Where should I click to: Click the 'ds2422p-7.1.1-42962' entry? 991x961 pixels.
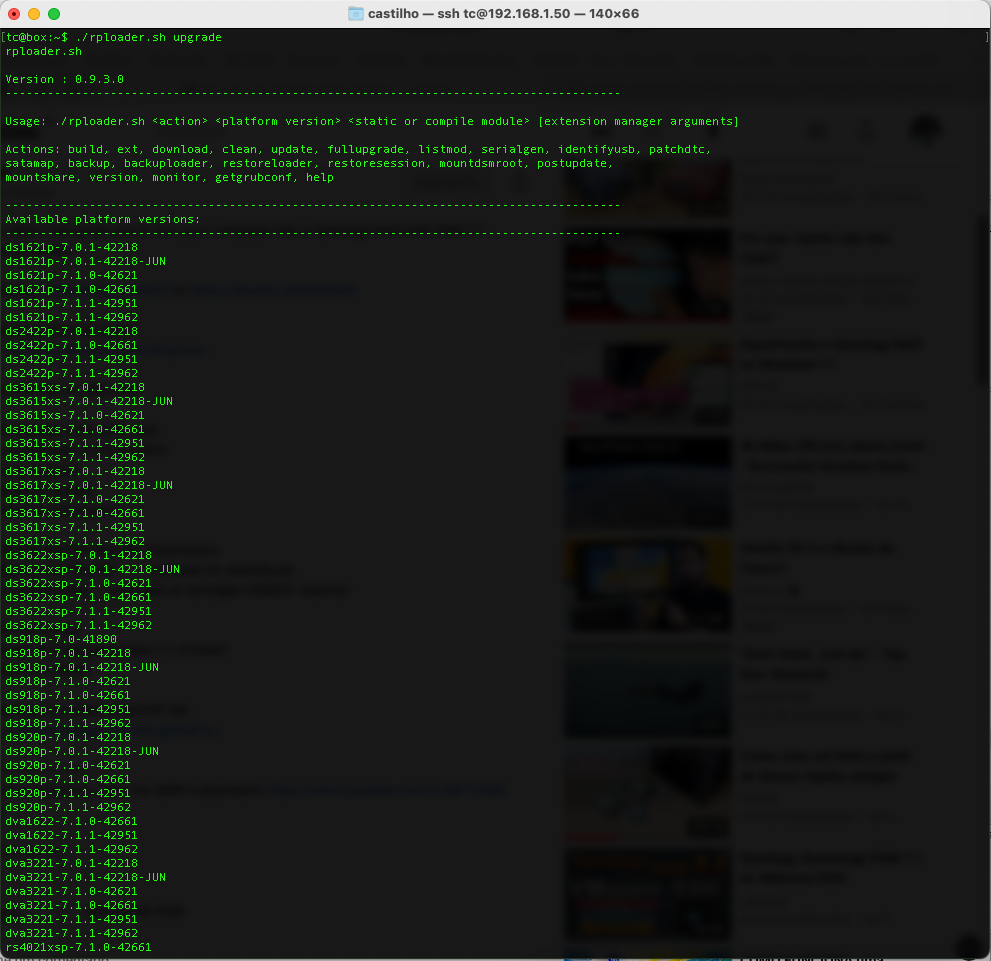[72, 373]
